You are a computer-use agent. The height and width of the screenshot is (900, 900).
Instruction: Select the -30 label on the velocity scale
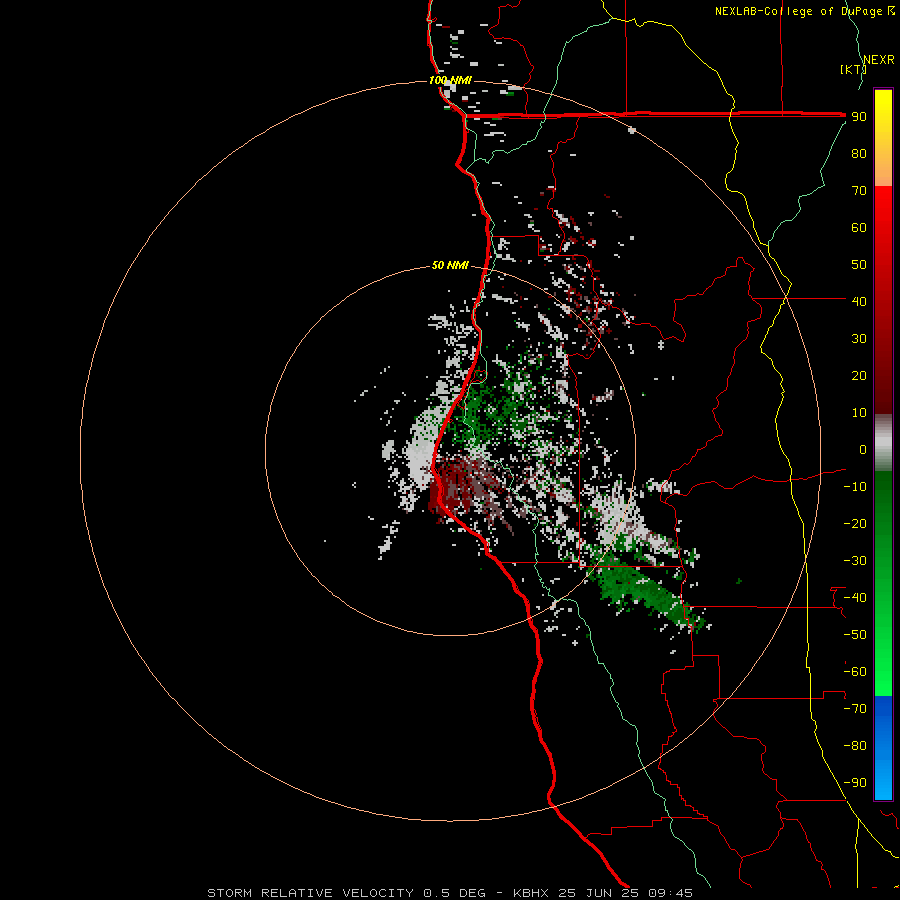855,561
